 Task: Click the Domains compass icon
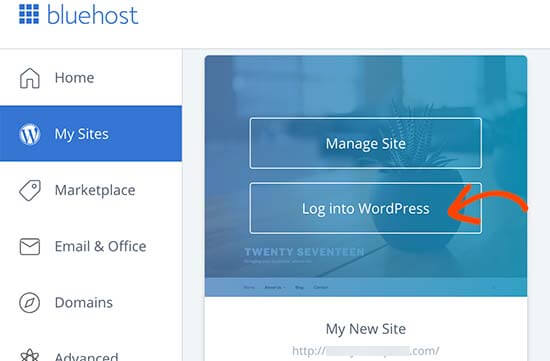(29, 302)
